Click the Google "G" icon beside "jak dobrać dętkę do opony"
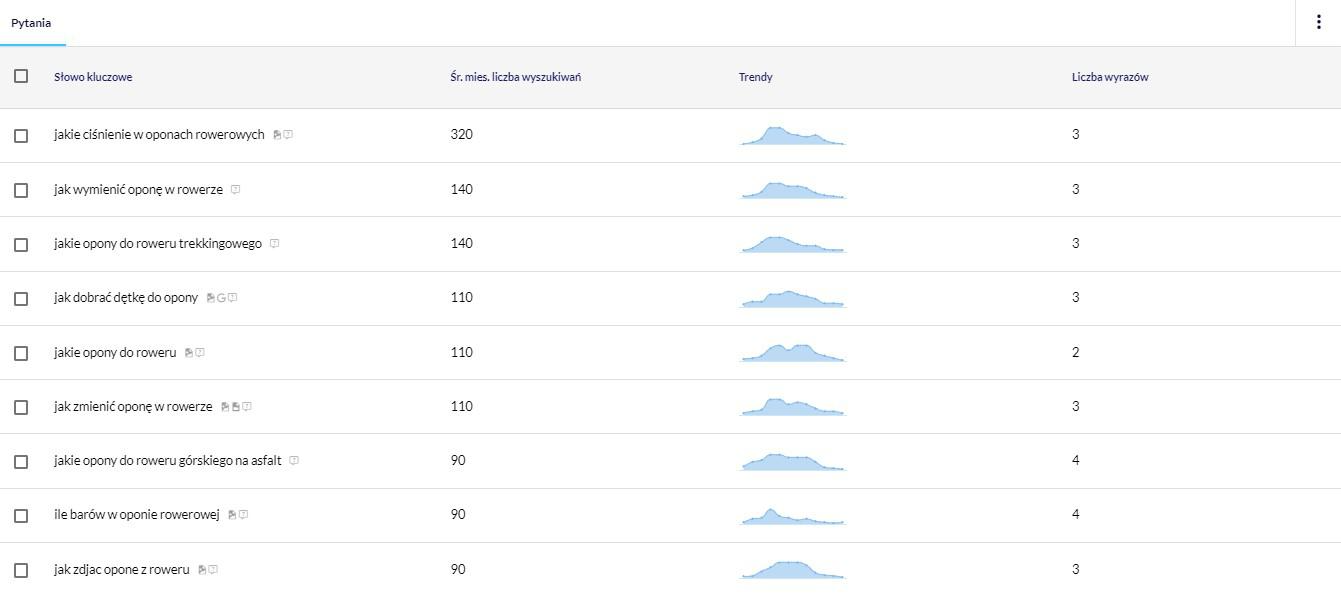The width and height of the screenshot is (1341, 594). 221,298
